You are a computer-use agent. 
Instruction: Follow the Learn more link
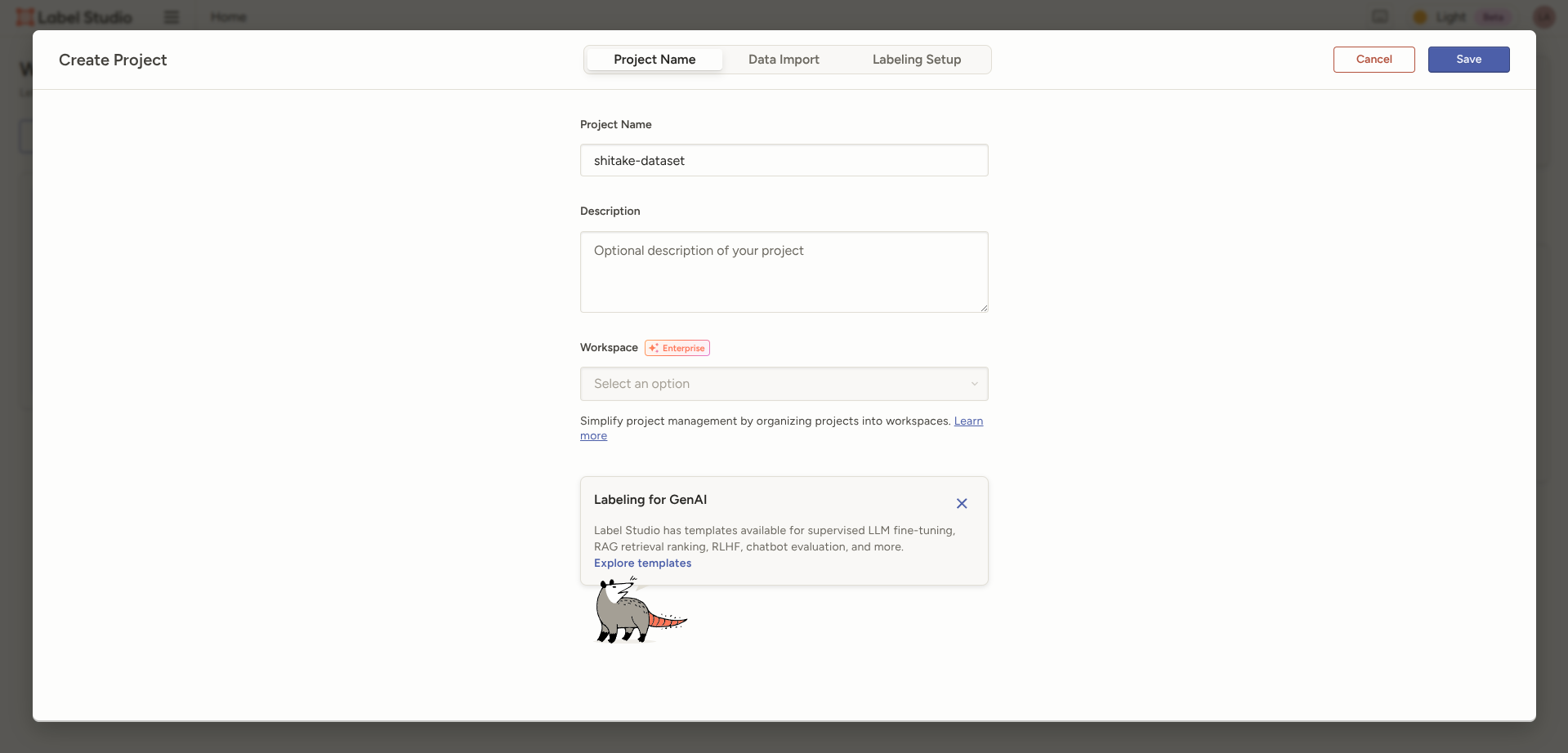[968, 421]
